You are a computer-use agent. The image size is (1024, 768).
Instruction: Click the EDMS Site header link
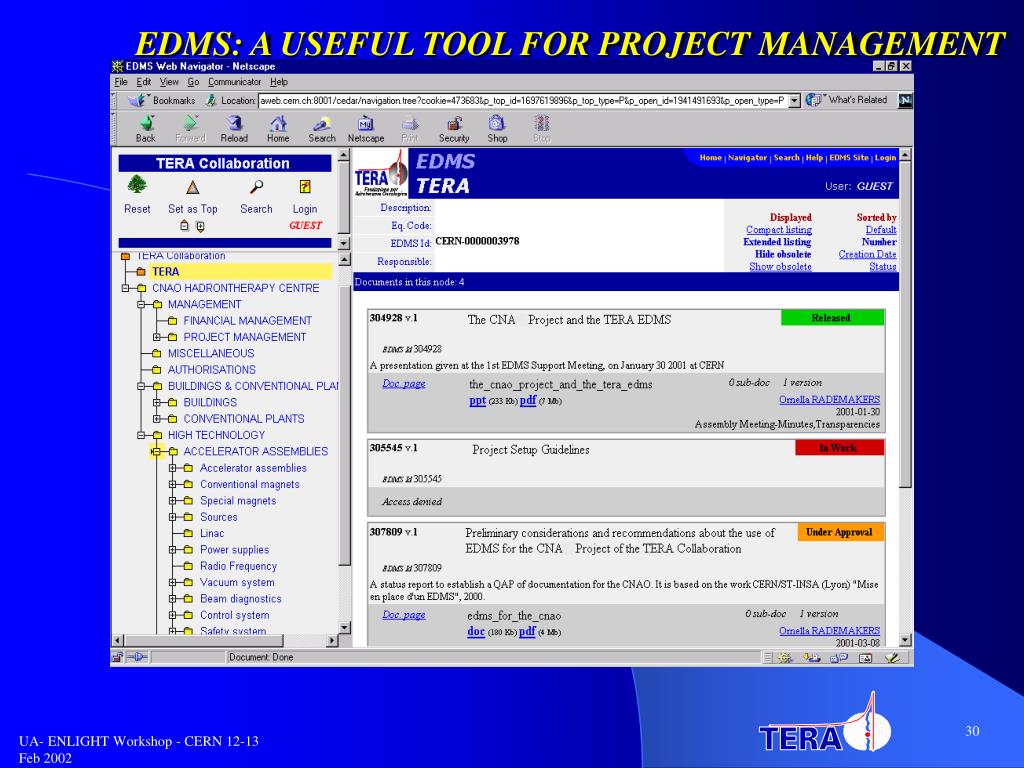[849, 157]
